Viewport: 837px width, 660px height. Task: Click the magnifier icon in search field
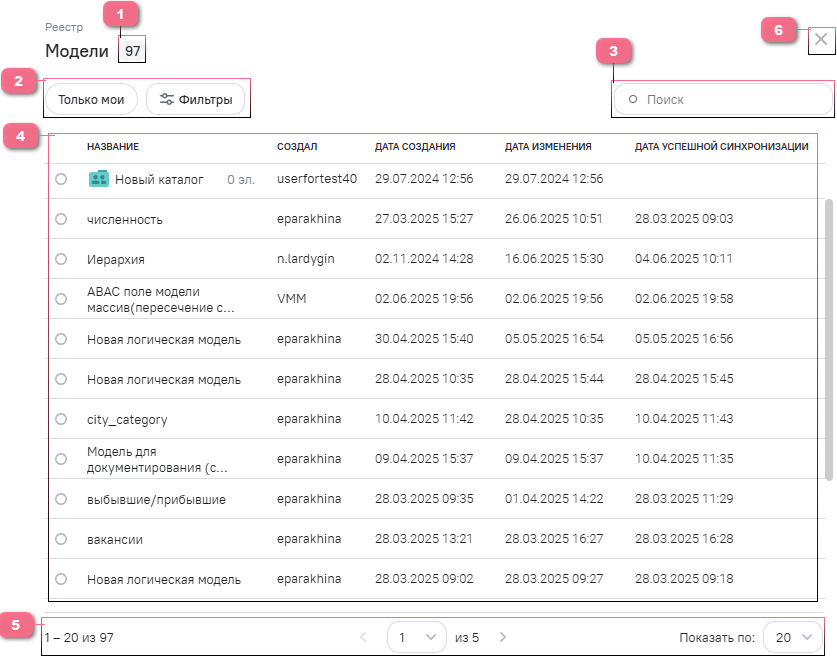[632, 100]
